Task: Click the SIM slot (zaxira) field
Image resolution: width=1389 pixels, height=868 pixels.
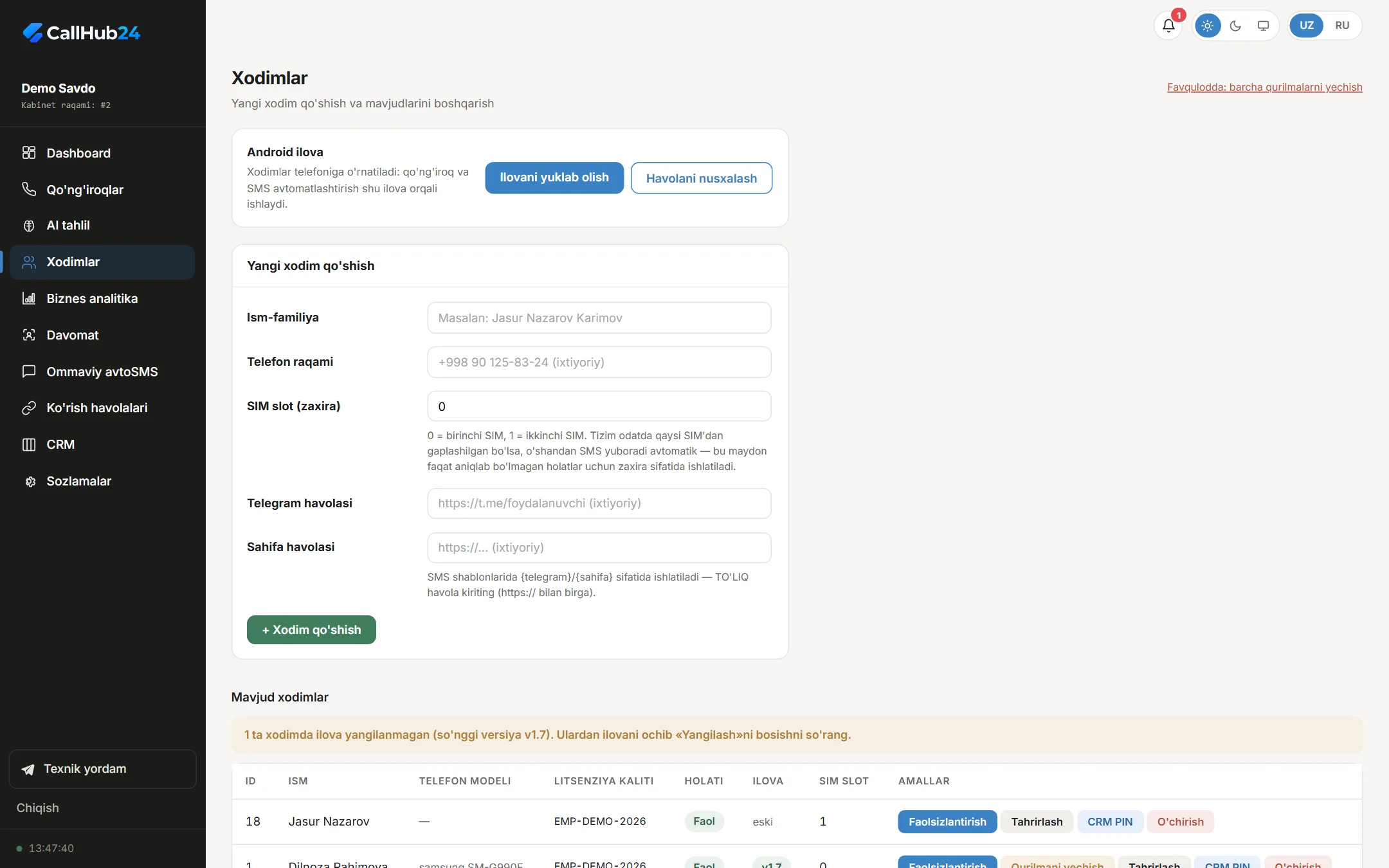Action: 599,406
